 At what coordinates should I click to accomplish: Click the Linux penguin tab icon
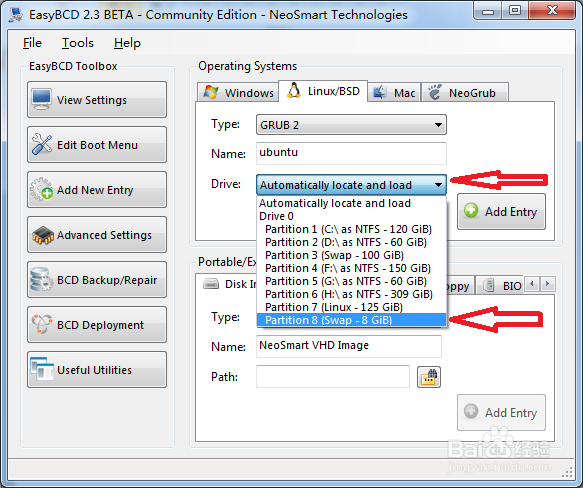294,90
